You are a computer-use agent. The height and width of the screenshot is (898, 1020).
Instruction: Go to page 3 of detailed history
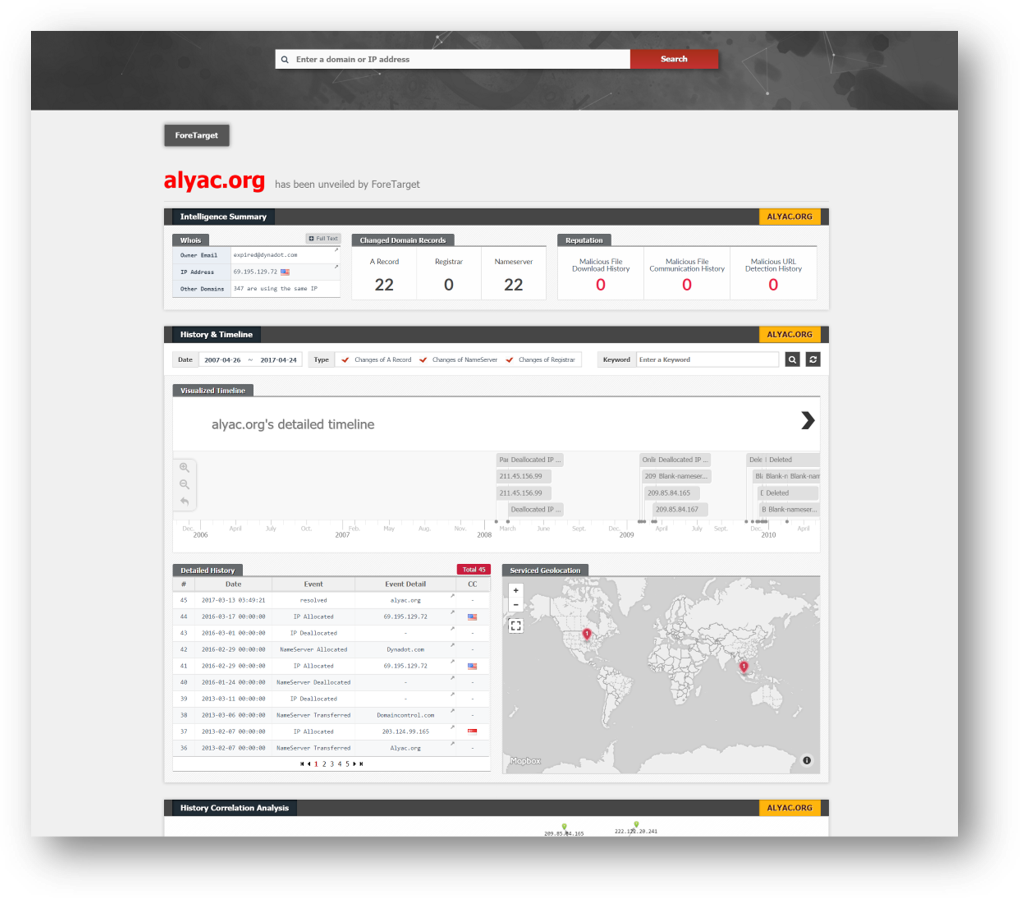[x=332, y=764]
